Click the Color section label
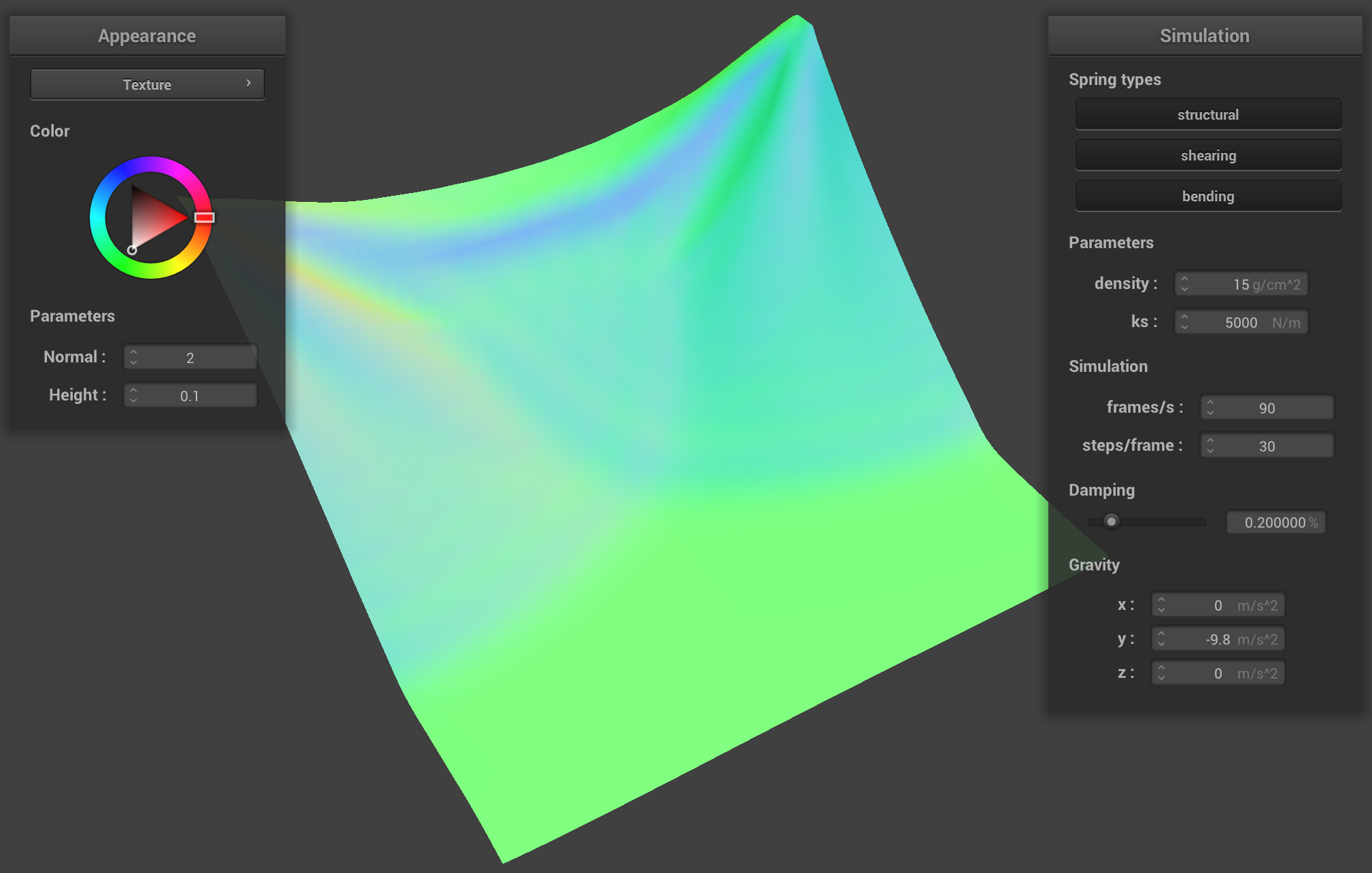1372x873 pixels. coord(50,131)
